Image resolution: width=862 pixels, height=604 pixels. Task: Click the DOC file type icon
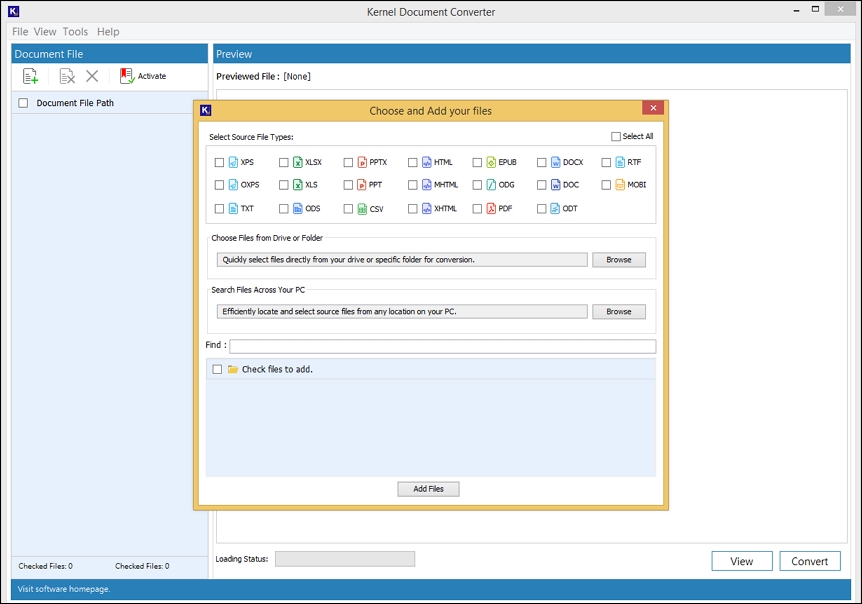pyautogui.click(x=555, y=185)
